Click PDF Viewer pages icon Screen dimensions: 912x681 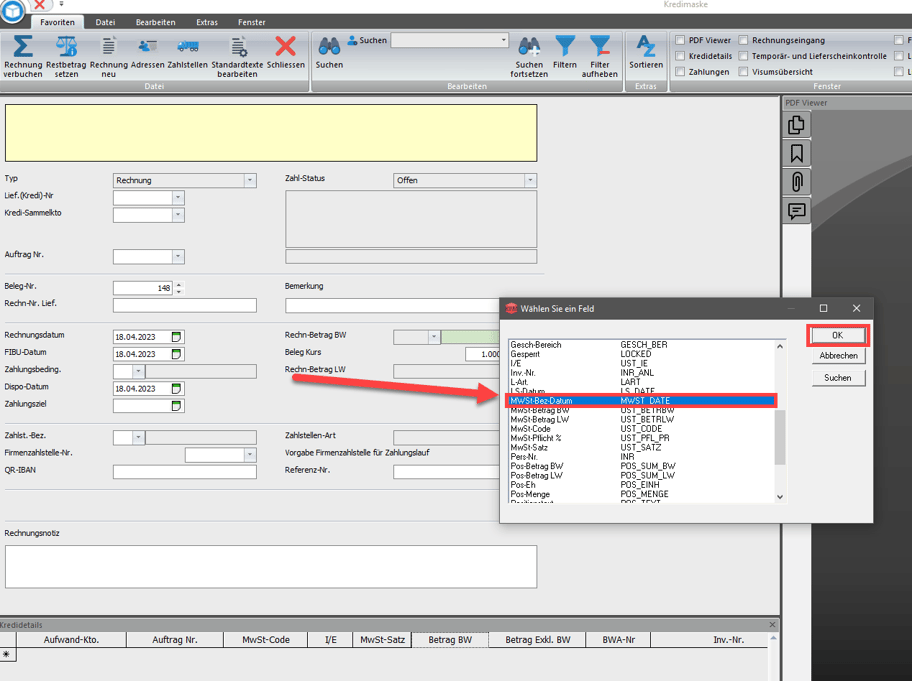pyautogui.click(x=797, y=125)
